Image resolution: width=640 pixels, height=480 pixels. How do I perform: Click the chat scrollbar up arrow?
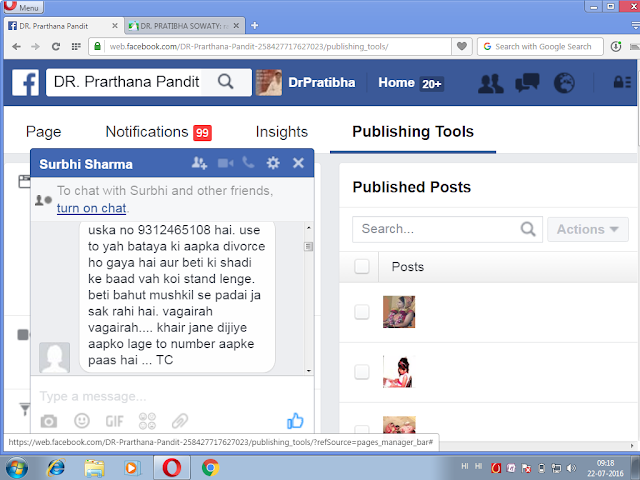tap(309, 228)
